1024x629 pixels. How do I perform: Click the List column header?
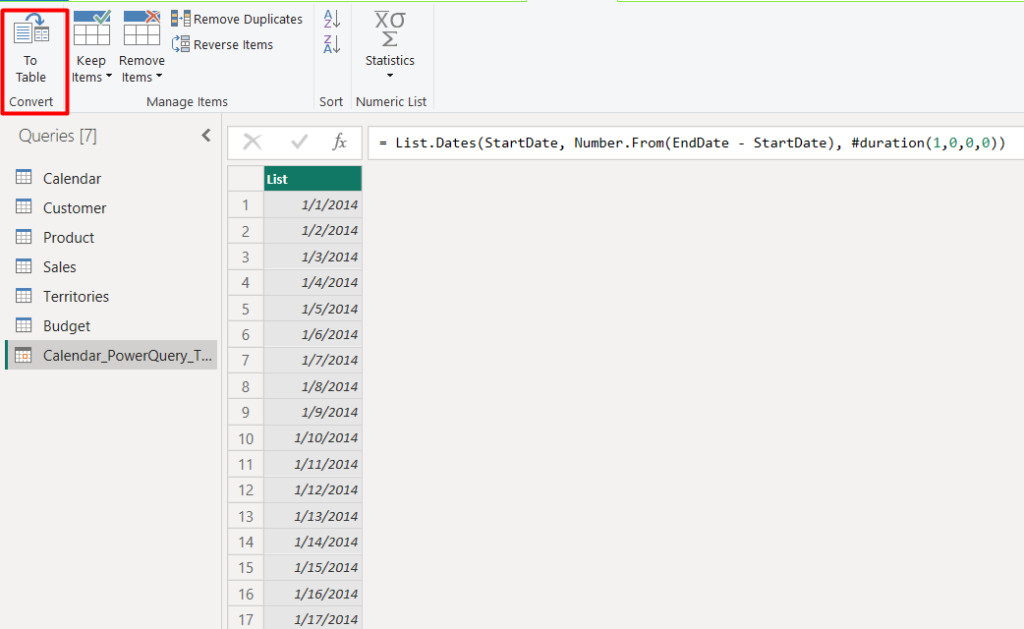click(313, 178)
